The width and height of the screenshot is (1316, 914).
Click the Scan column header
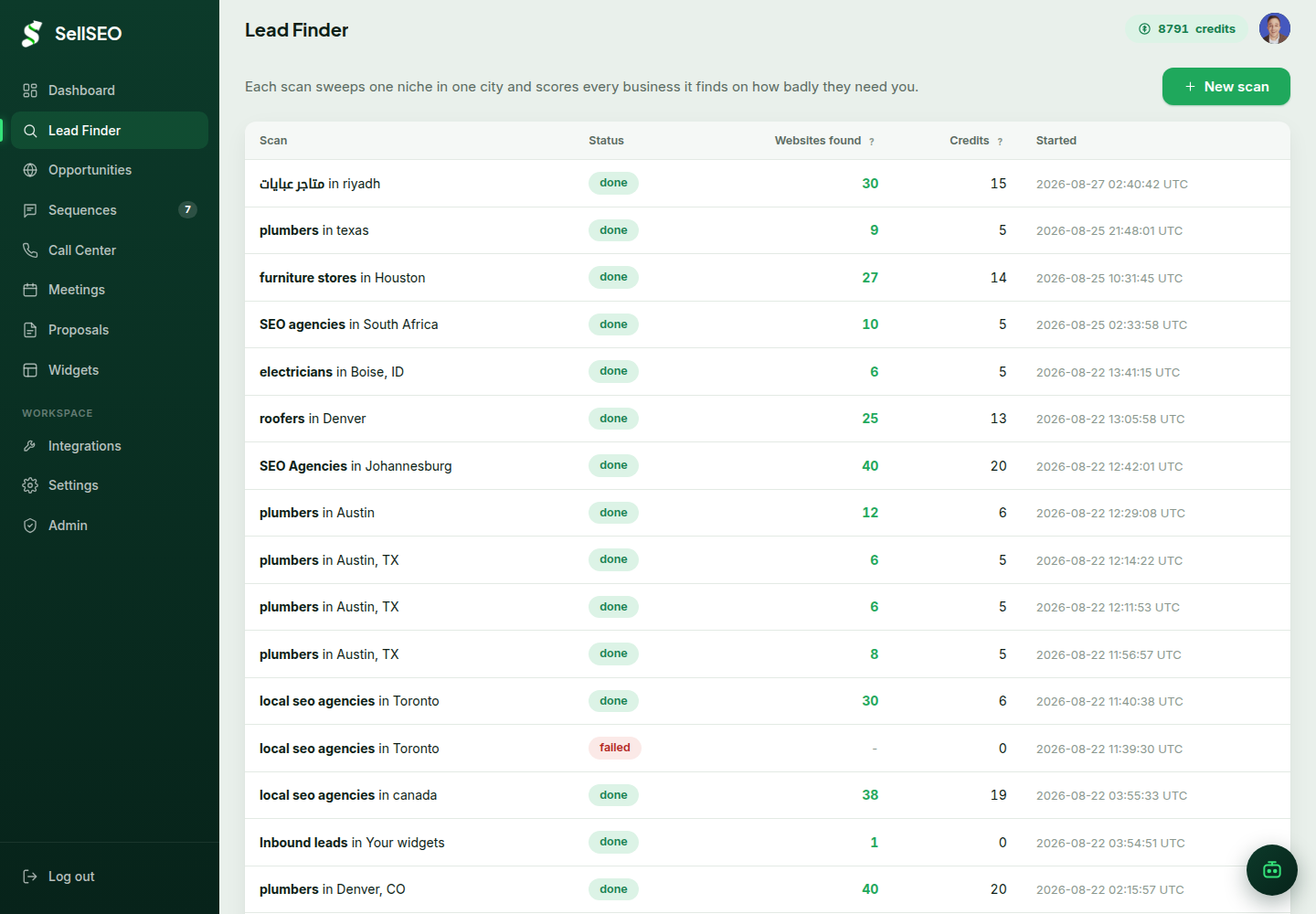tap(273, 141)
